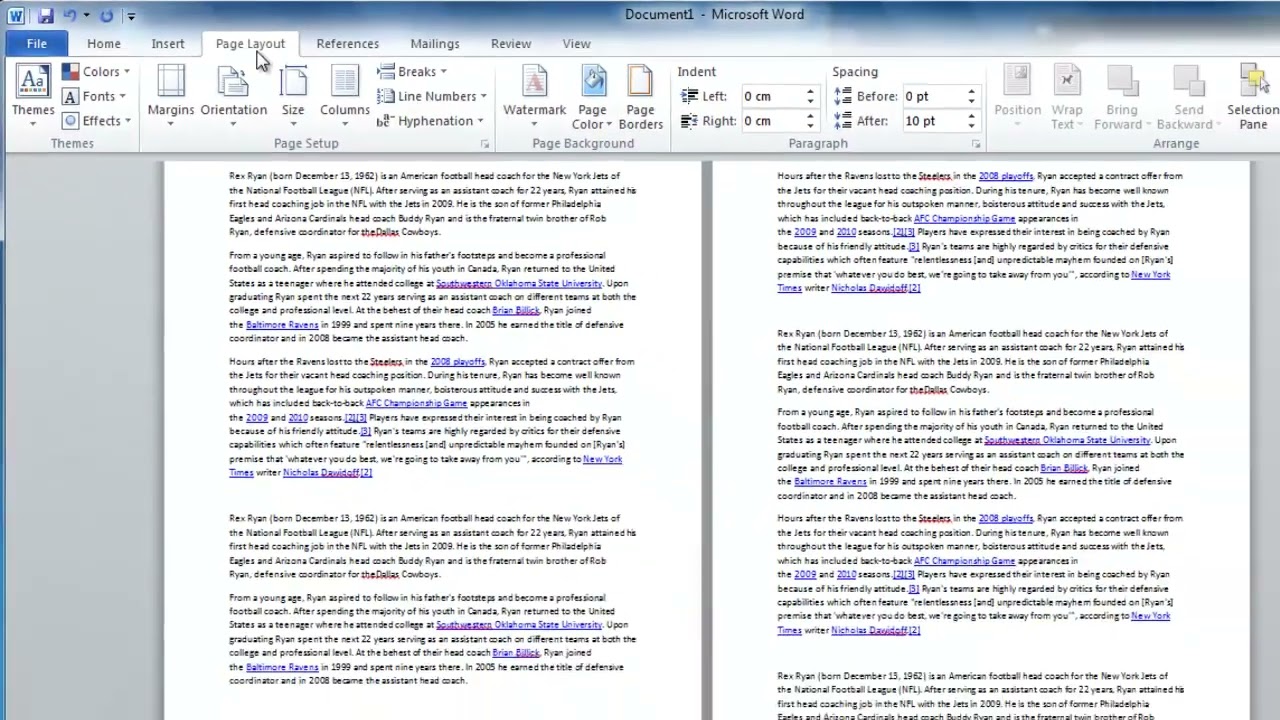Screen dimensions: 1280x720
Task: Switch to the View tab
Action: tap(576, 44)
